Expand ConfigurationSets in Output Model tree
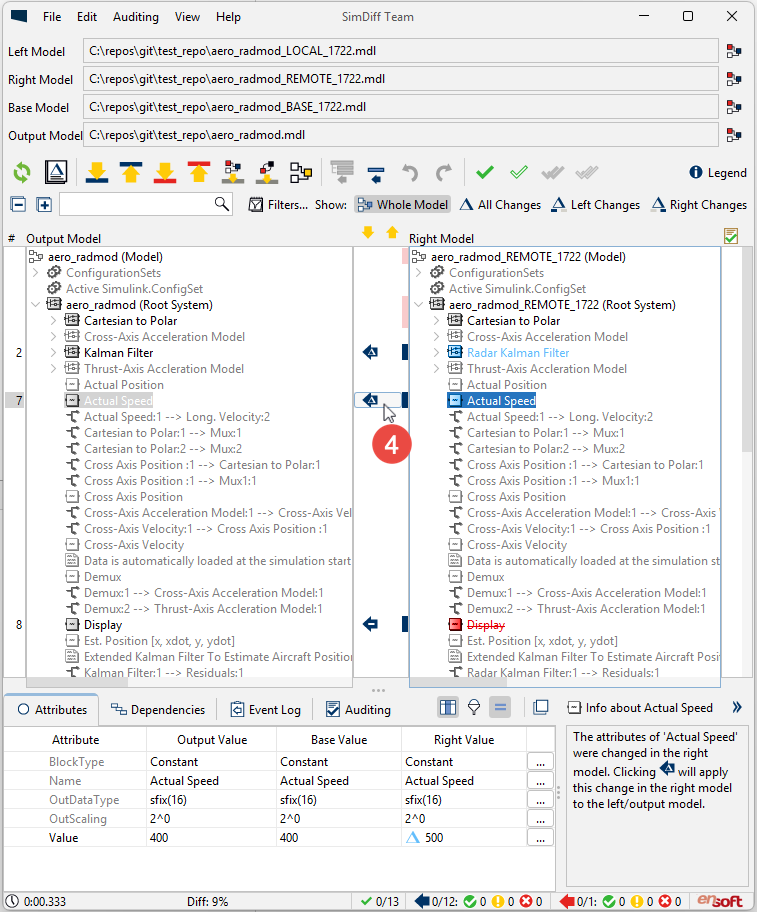The width and height of the screenshot is (757, 912). (x=35, y=273)
